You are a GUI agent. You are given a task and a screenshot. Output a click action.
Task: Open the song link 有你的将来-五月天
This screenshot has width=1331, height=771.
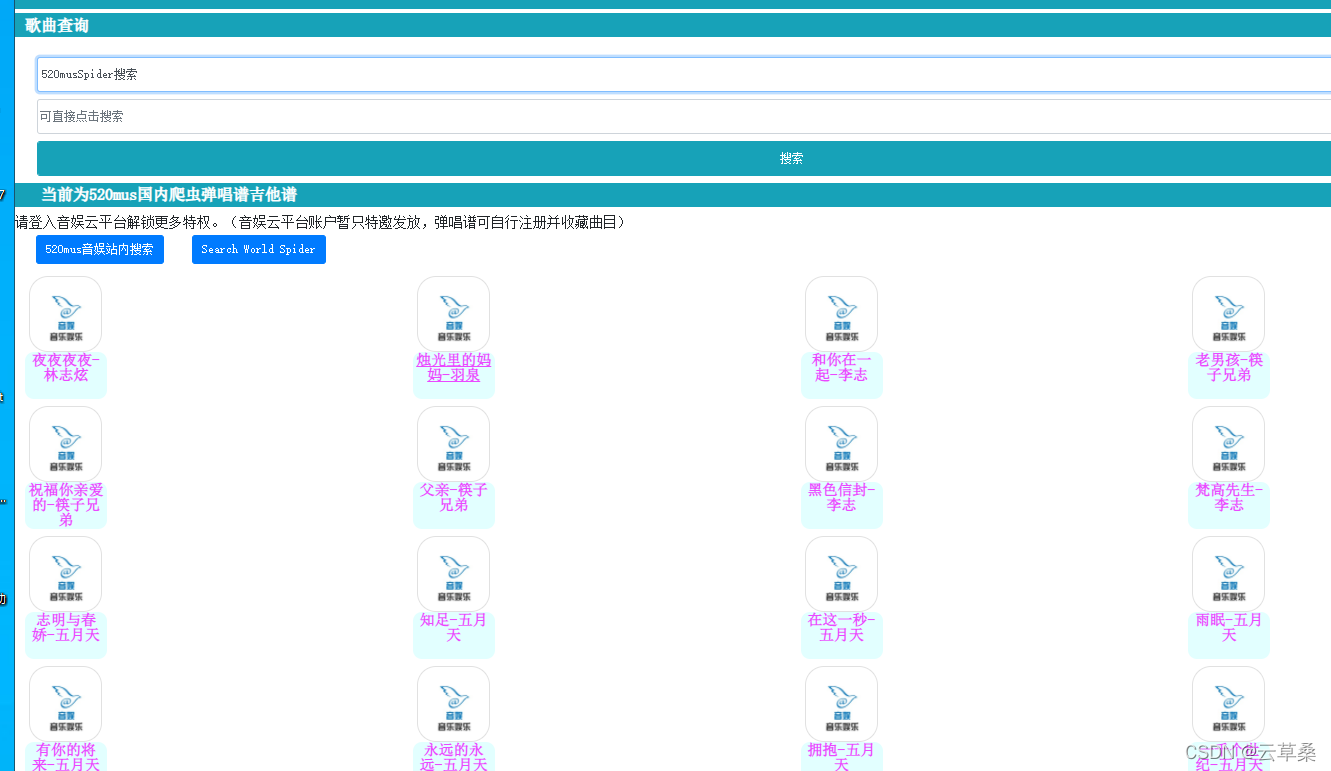point(66,757)
